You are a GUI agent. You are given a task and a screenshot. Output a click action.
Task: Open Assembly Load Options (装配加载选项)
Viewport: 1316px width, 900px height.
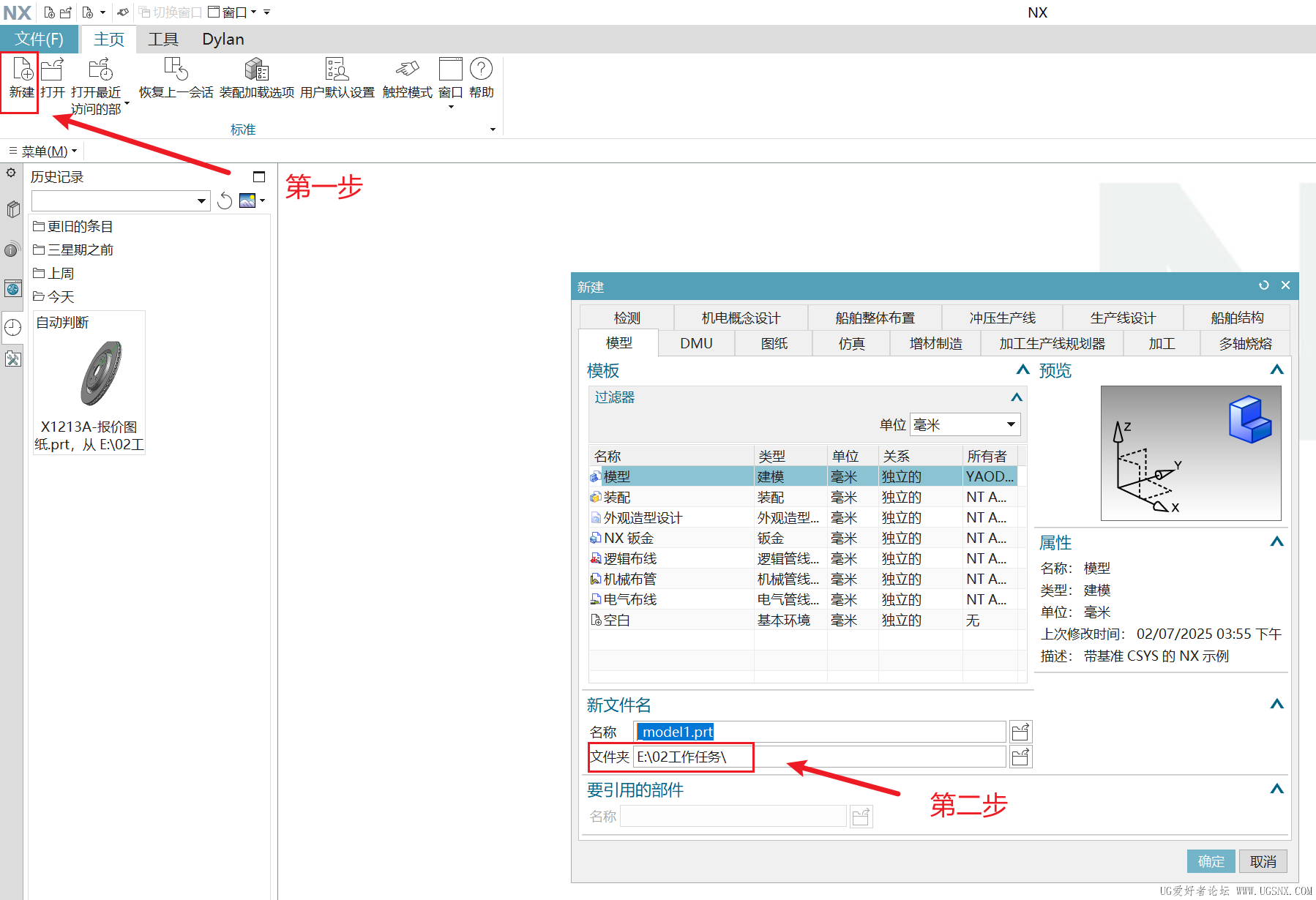click(256, 70)
